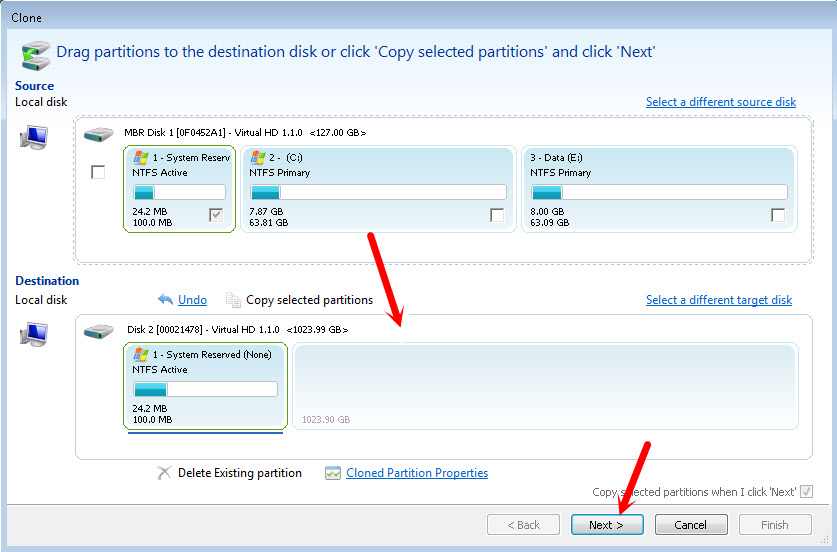This screenshot has height=552, width=837.
Task: Click the Disk 2 hard drive icon
Action: (x=99, y=330)
